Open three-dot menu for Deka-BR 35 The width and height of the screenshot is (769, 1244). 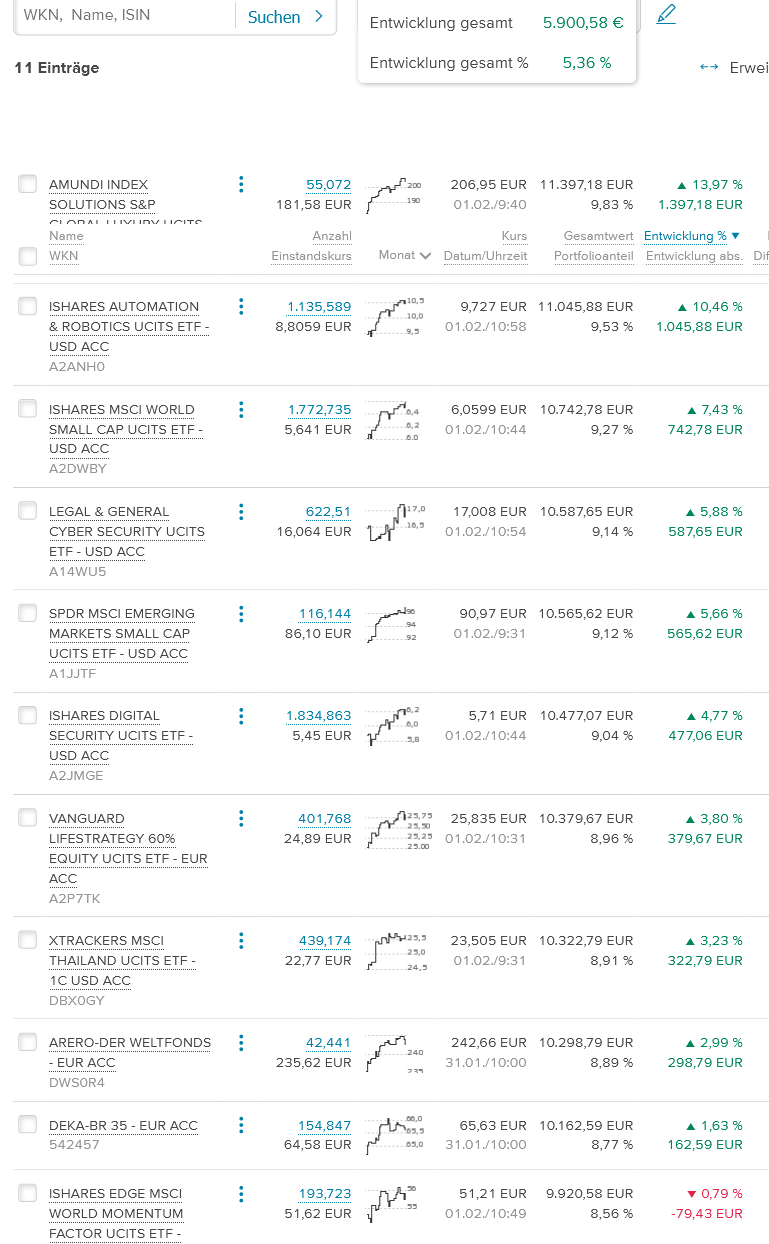point(241,1125)
